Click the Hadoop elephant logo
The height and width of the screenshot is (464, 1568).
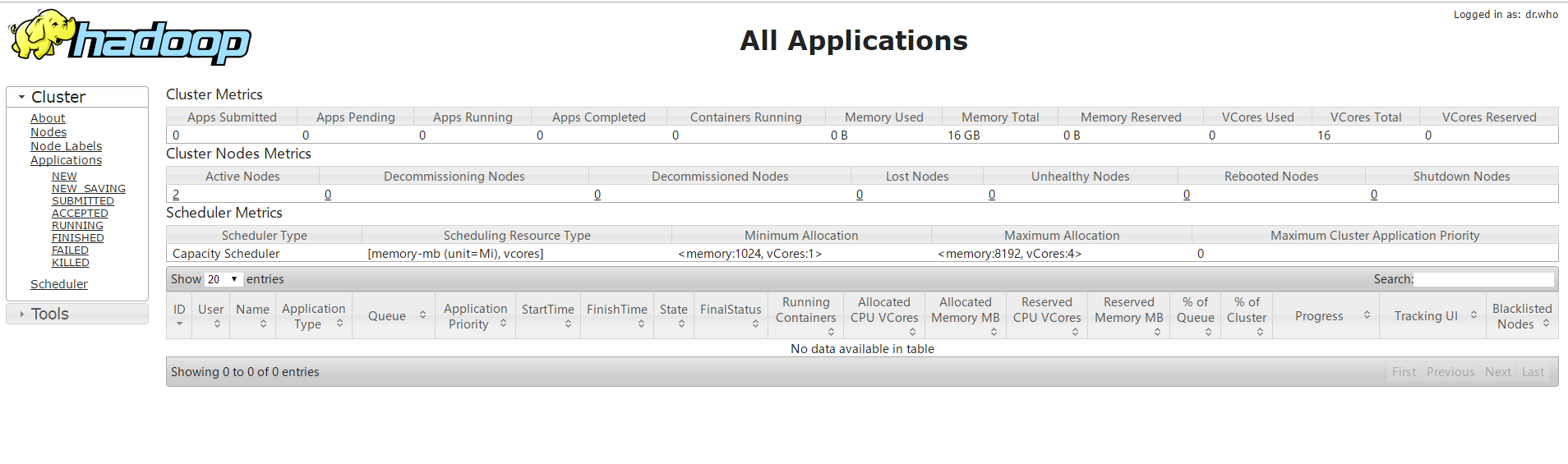[130, 37]
